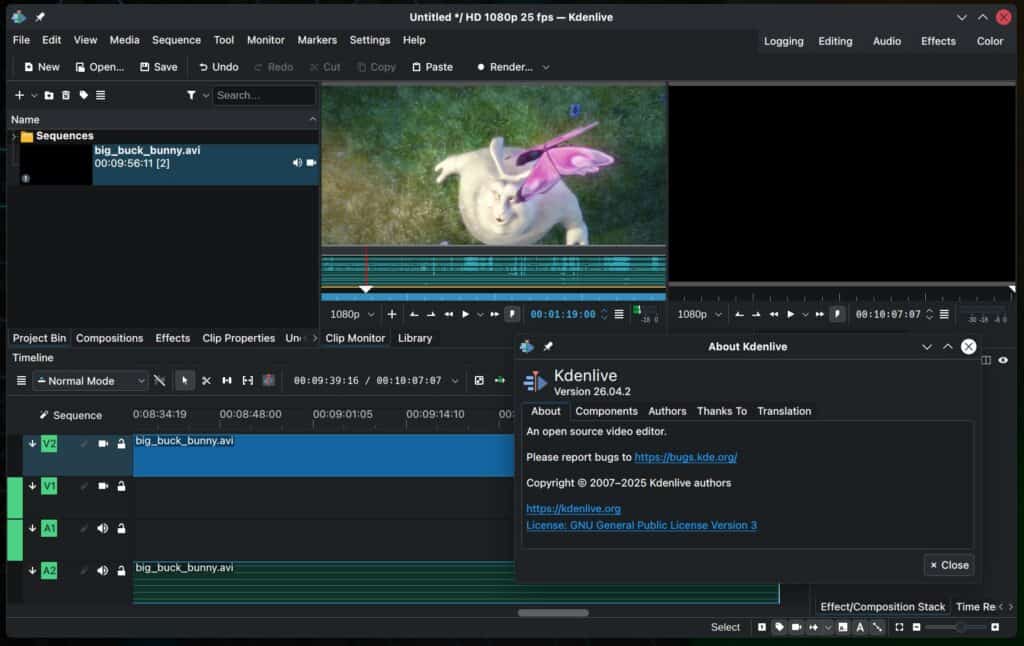Viewport: 1024px width, 646px height.
Task: Hide video on track V1
Action: click(103, 486)
